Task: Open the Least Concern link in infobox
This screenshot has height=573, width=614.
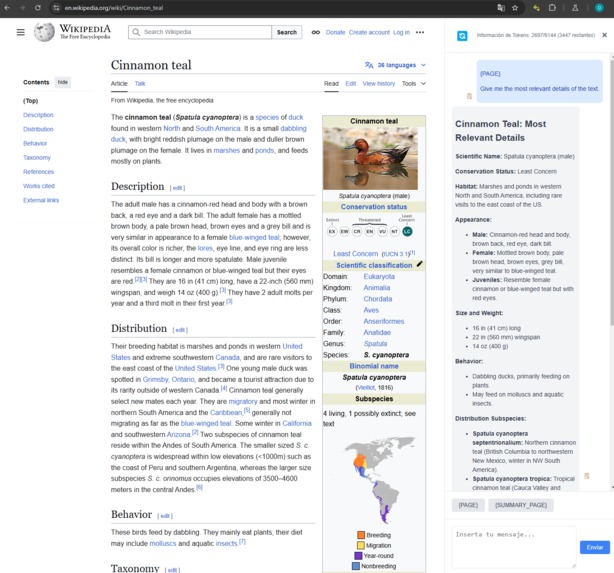Action: (356, 254)
